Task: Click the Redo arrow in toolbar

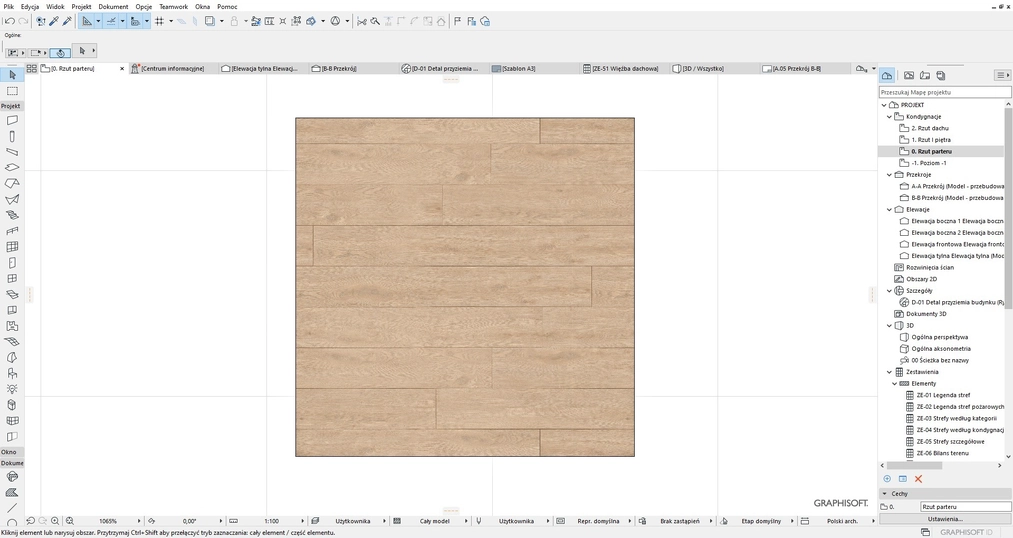Action: point(23,21)
